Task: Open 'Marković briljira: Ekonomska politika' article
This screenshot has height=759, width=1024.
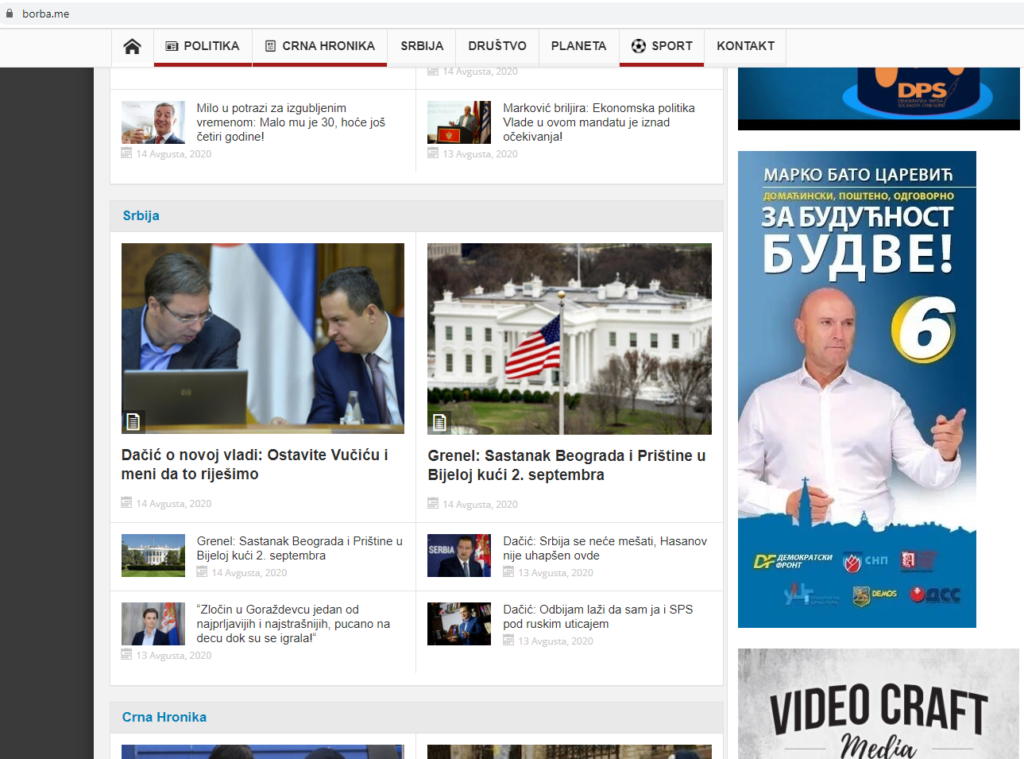Action: point(599,122)
